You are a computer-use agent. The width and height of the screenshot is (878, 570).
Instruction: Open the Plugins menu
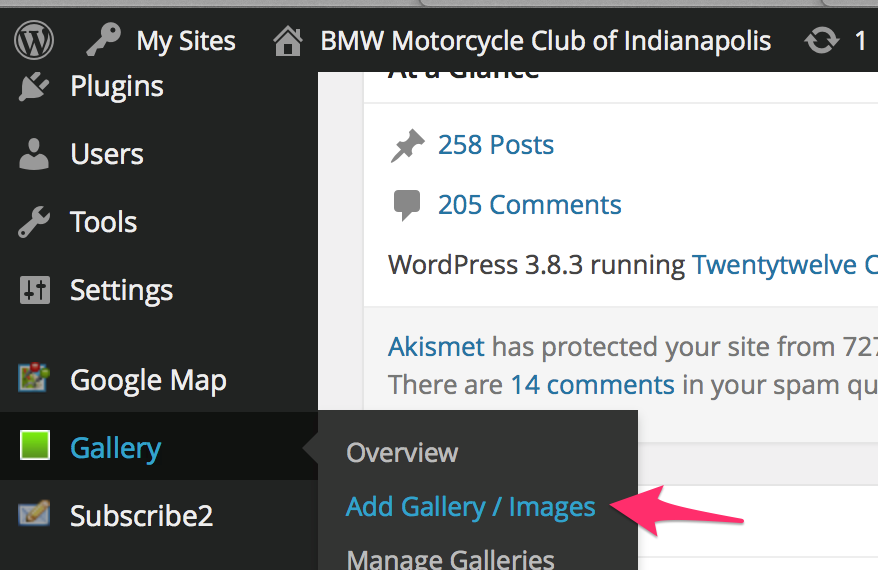116,87
